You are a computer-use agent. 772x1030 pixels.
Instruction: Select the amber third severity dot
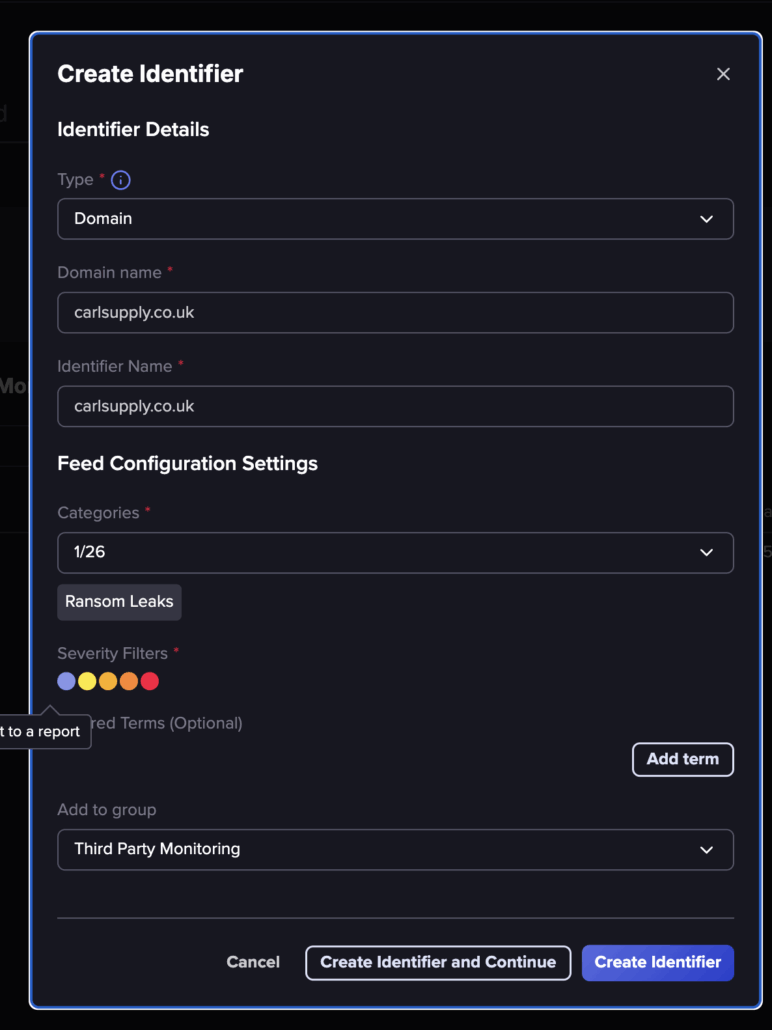pyautogui.click(x=108, y=681)
